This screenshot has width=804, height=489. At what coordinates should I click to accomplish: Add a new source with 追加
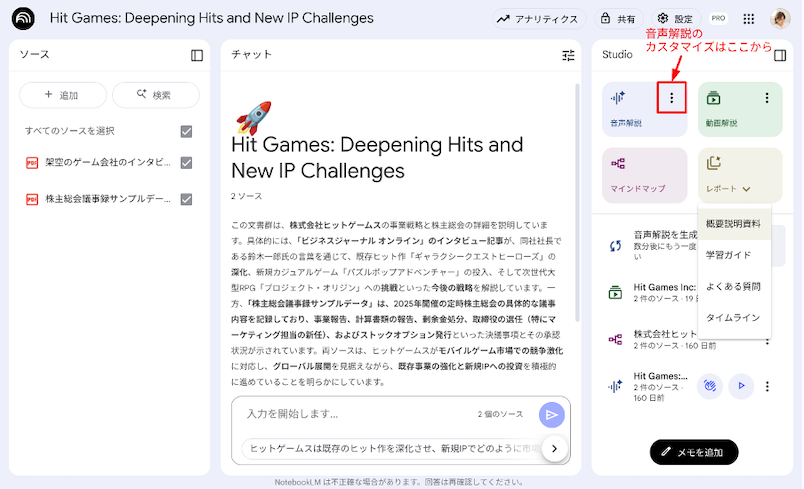click(x=63, y=95)
